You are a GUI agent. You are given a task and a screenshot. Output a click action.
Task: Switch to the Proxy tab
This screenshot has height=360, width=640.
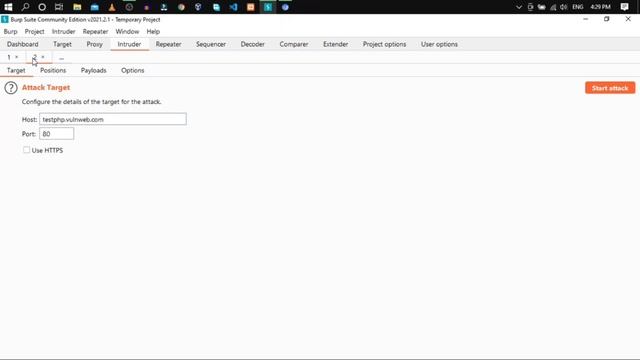coord(94,44)
